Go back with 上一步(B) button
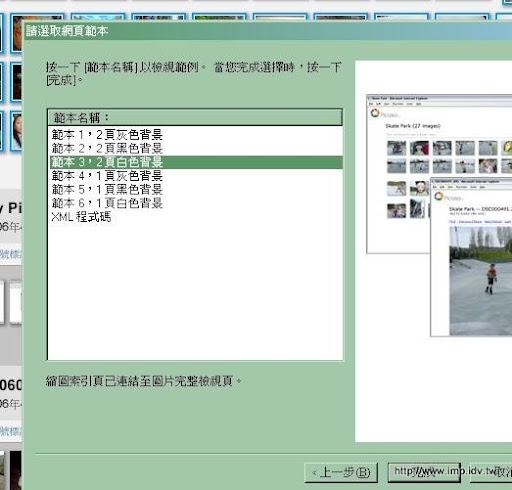This screenshot has width=512, height=490. tap(341, 472)
